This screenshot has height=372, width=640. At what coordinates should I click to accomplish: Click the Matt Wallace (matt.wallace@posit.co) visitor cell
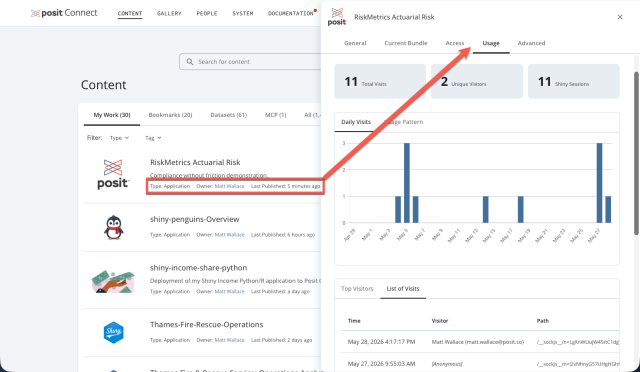click(x=478, y=342)
